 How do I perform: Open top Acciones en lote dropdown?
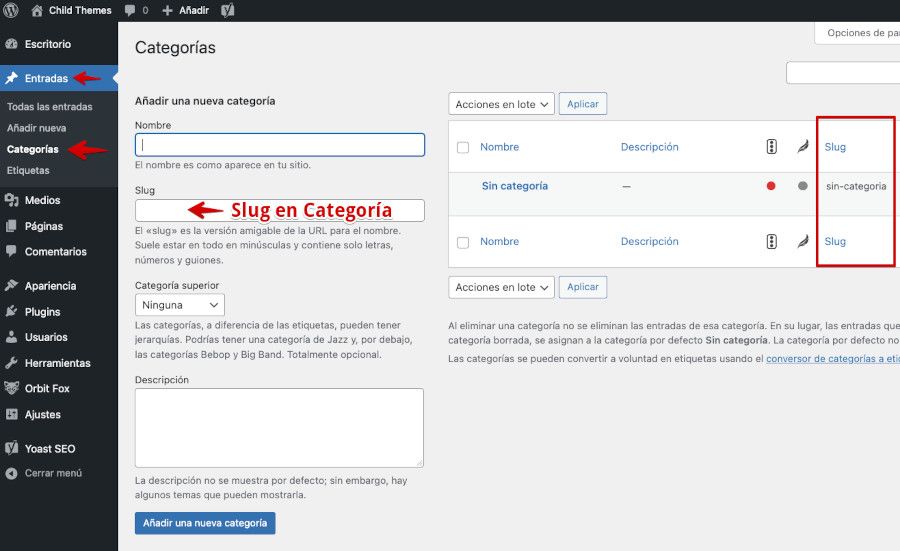point(501,104)
